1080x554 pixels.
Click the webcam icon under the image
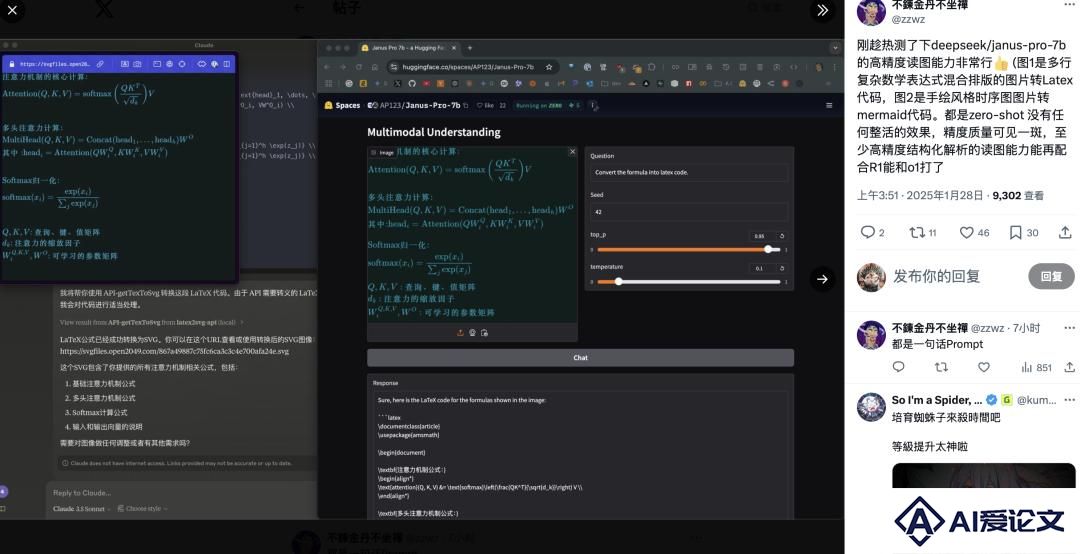(472, 333)
